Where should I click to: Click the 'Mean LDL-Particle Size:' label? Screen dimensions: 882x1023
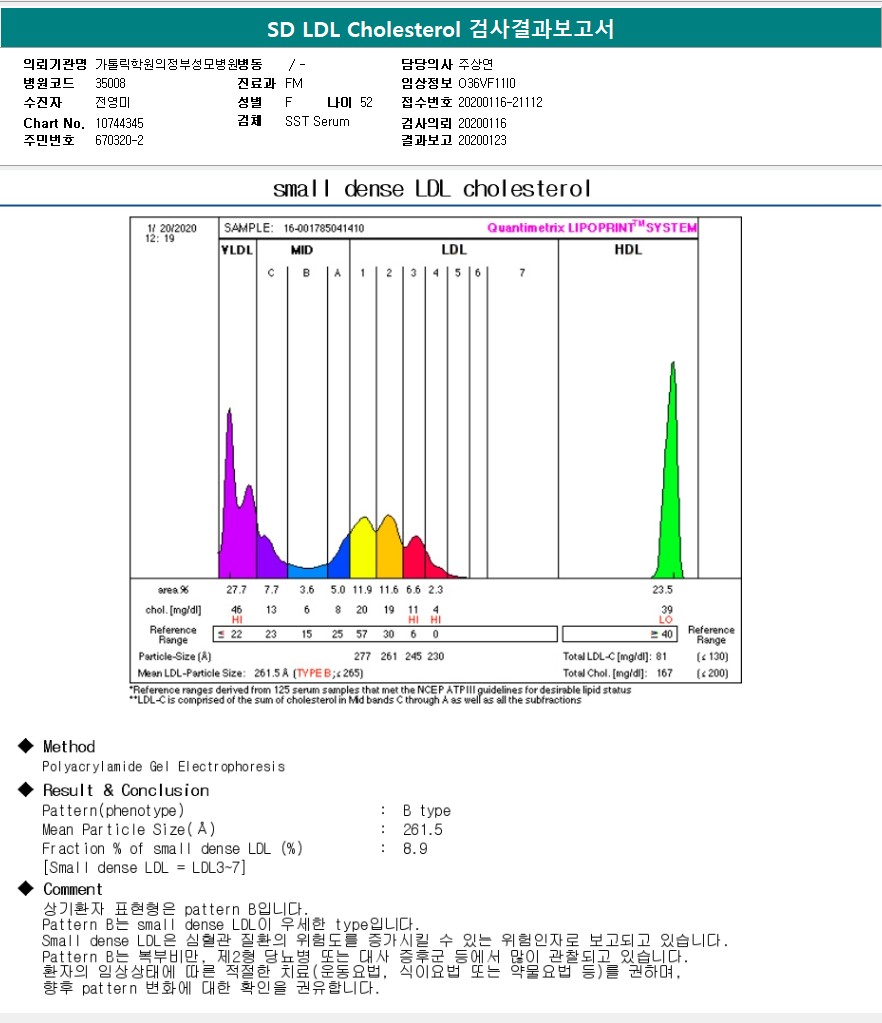tap(192, 673)
